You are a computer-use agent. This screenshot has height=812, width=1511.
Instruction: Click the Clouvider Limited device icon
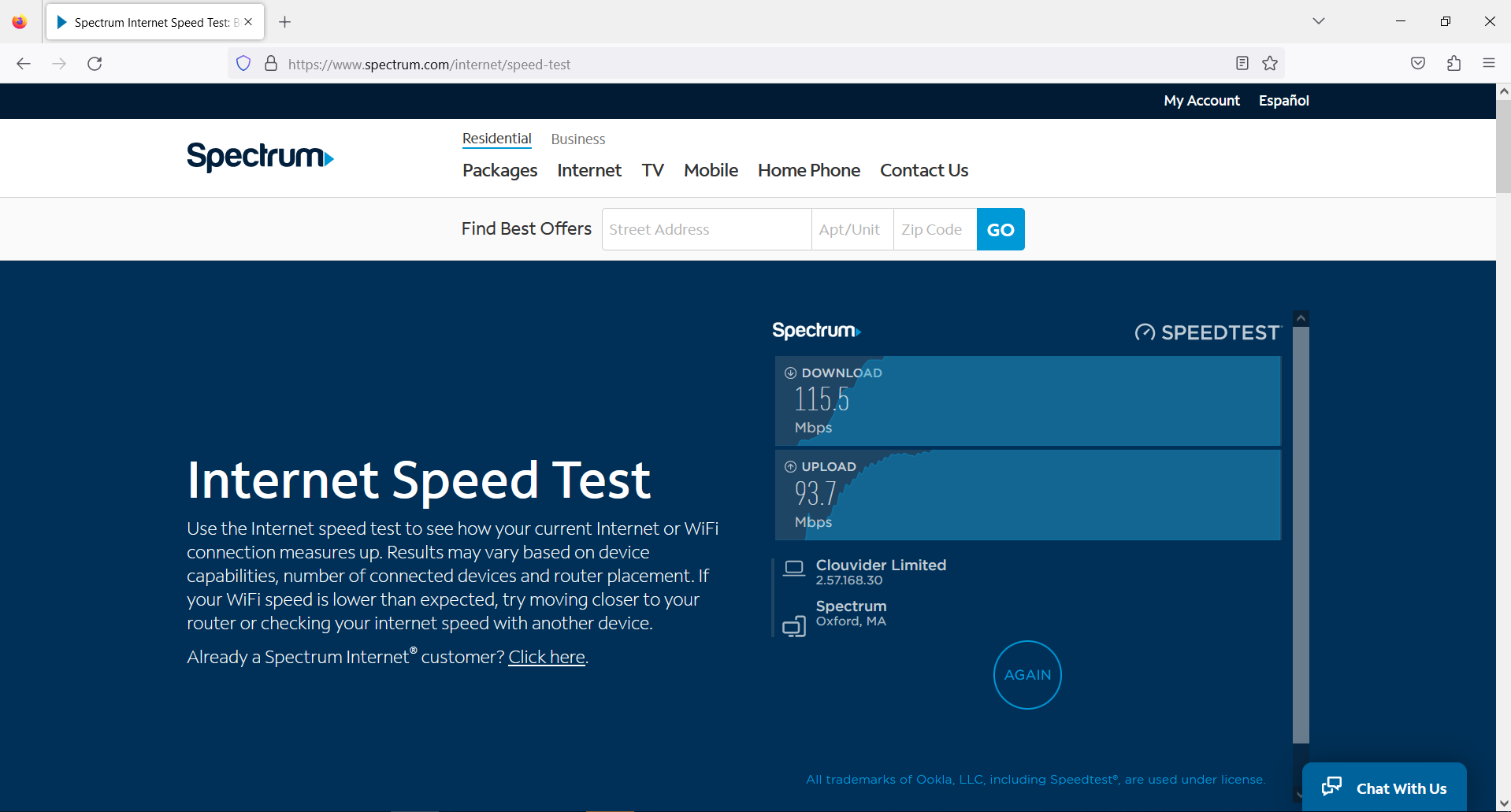794,568
